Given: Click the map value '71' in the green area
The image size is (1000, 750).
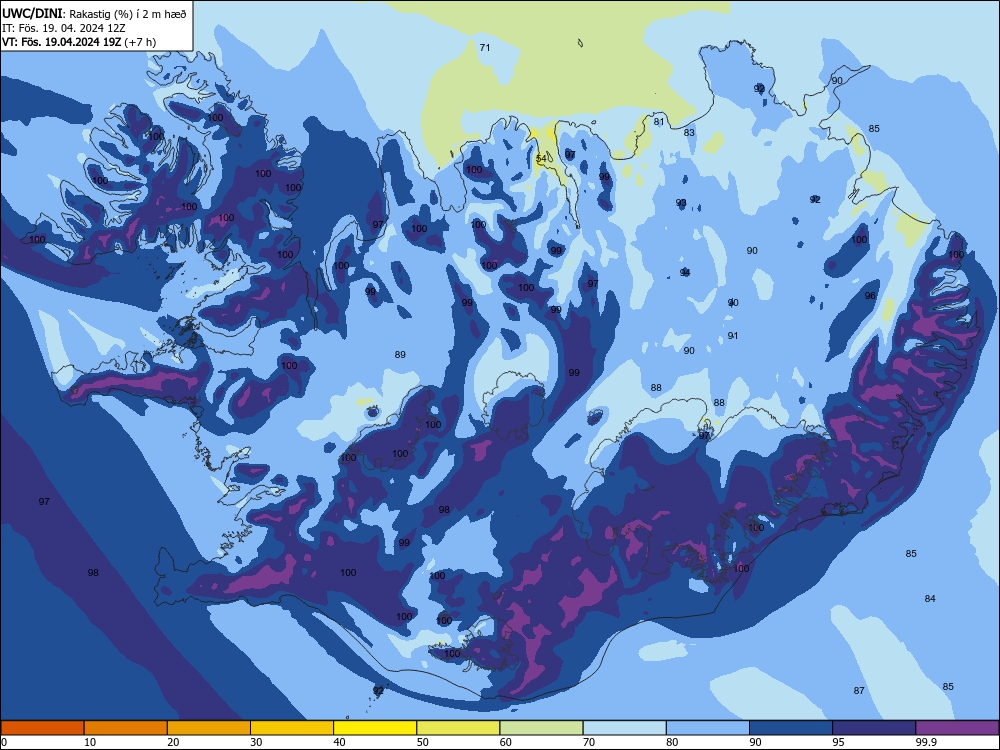Looking at the screenshot, I should click(x=485, y=48).
